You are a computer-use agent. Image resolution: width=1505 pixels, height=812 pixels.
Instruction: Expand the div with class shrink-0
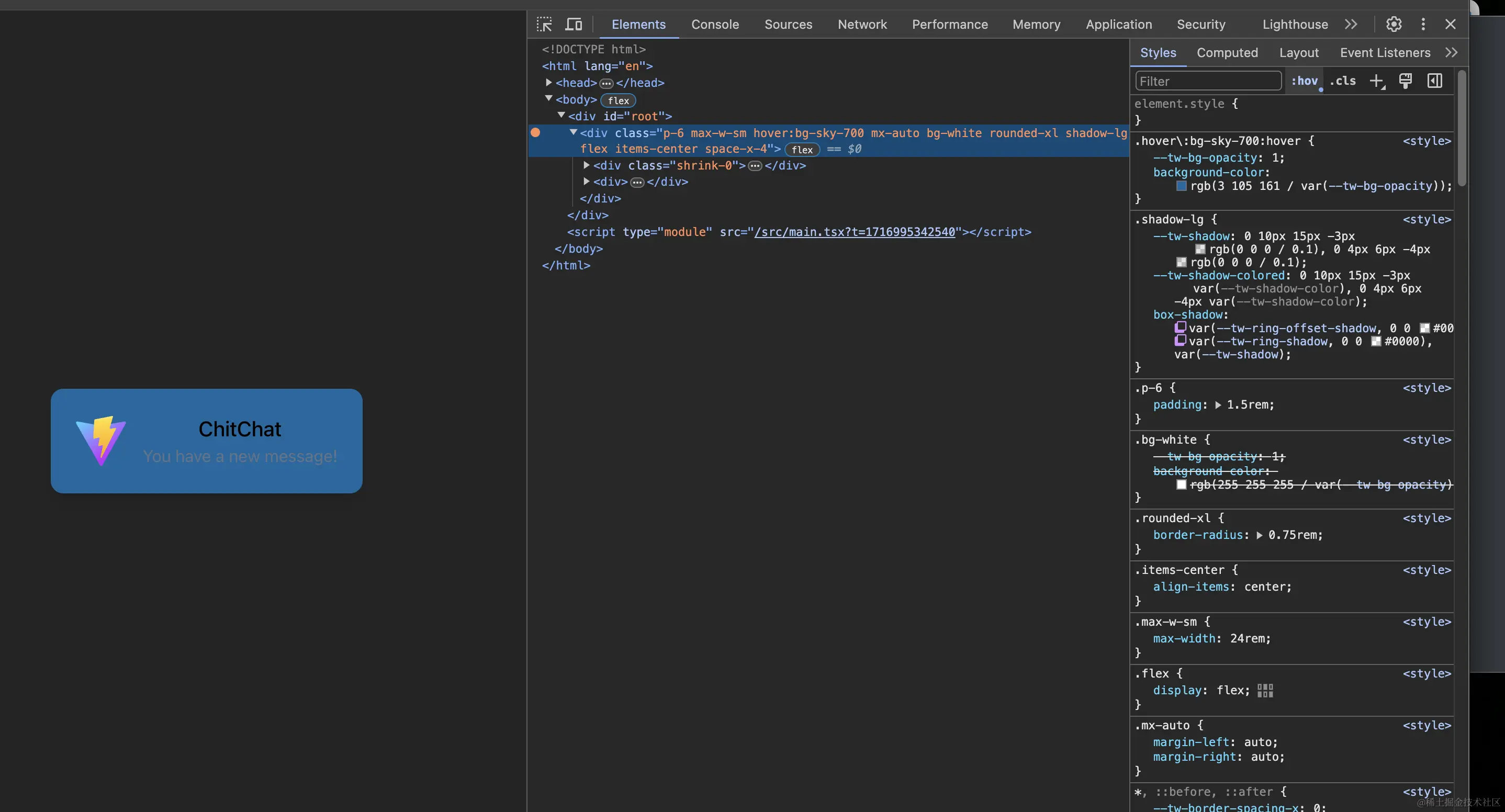[587, 165]
